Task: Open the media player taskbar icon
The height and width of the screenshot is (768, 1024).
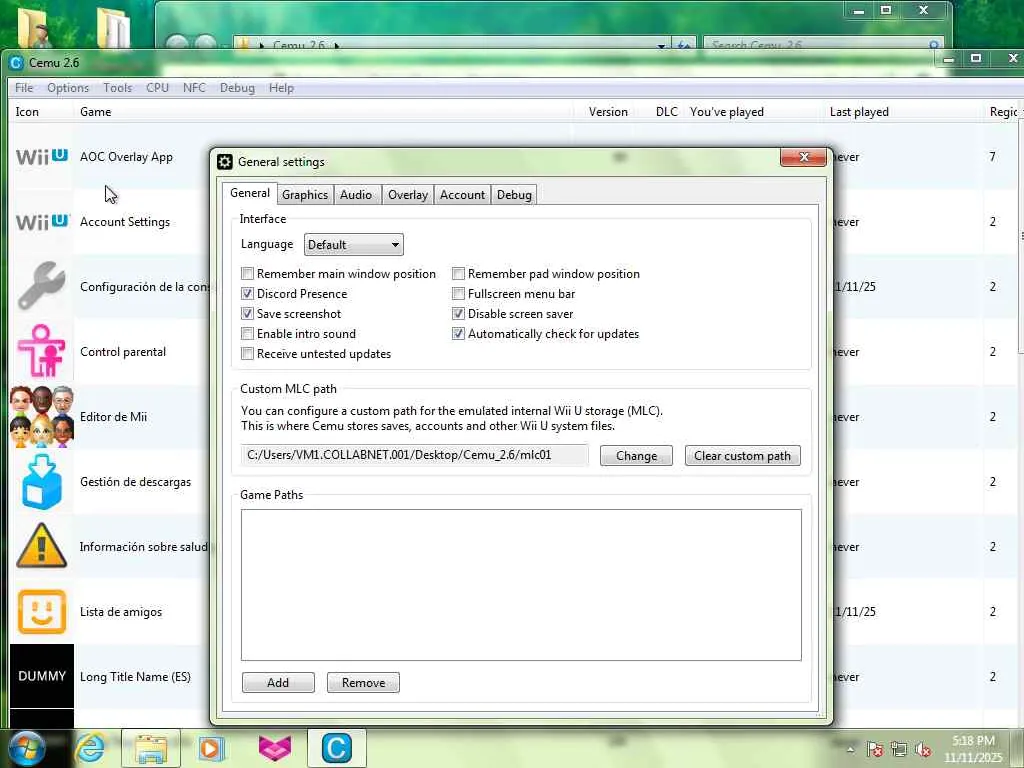Action: [211, 748]
